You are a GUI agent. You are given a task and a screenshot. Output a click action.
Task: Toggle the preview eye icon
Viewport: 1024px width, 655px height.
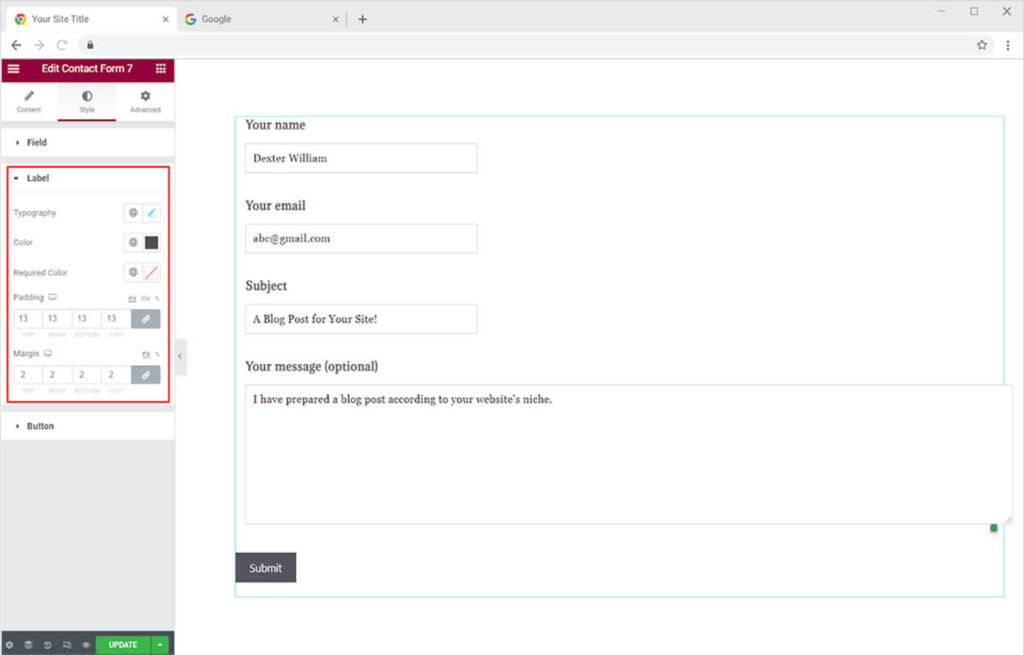[x=85, y=645]
